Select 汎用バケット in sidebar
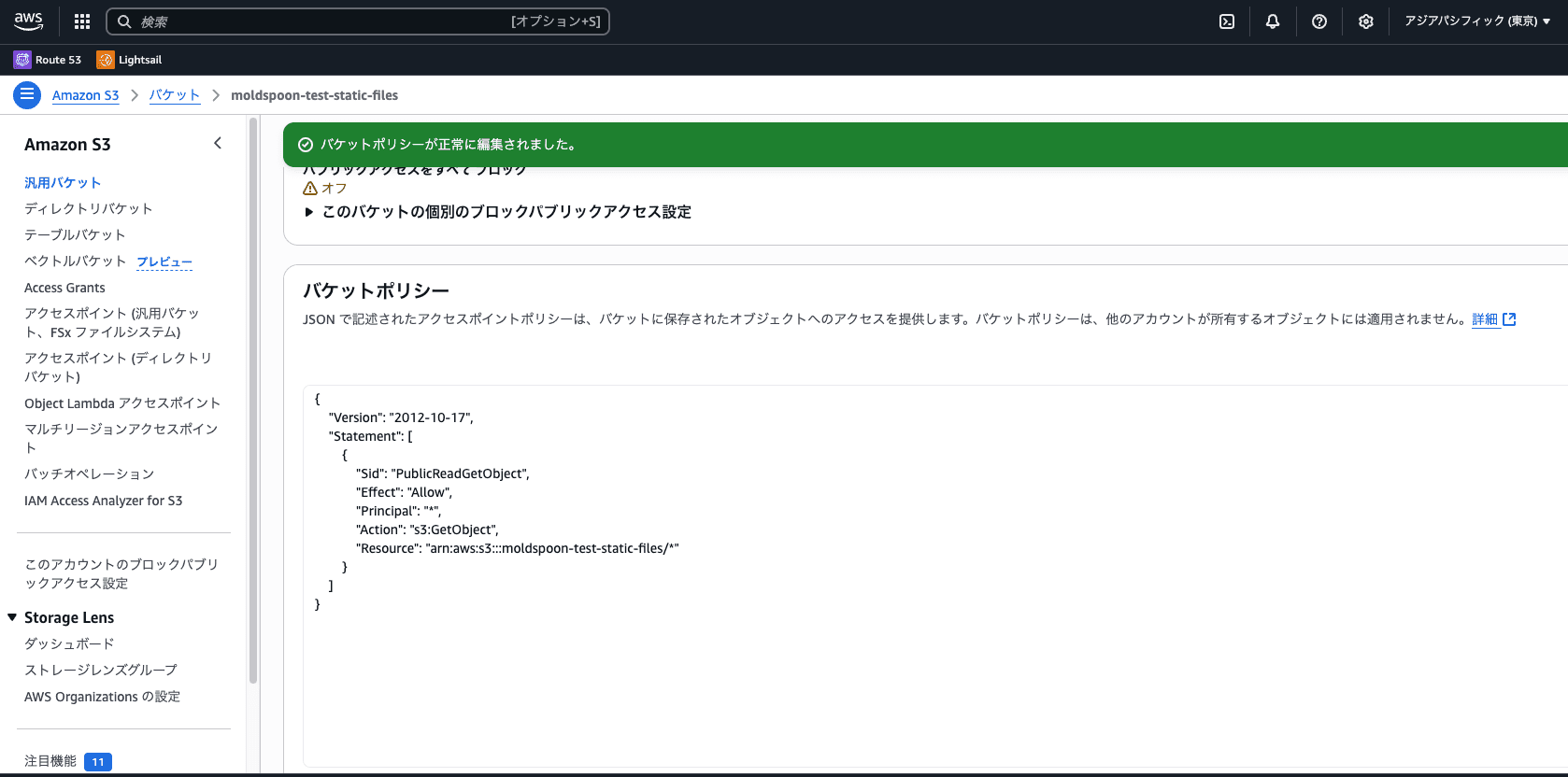Viewport: 1568px width, 777px height. (x=63, y=183)
